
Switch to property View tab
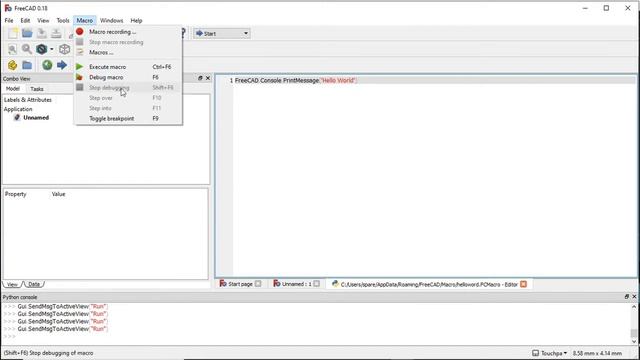pyautogui.click(x=12, y=284)
